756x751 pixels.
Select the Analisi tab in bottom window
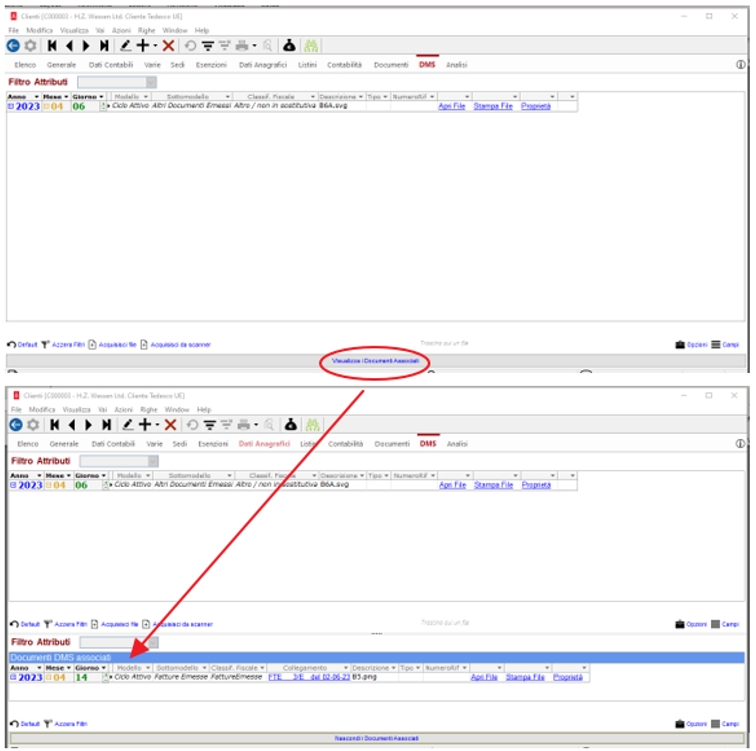(x=457, y=444)
